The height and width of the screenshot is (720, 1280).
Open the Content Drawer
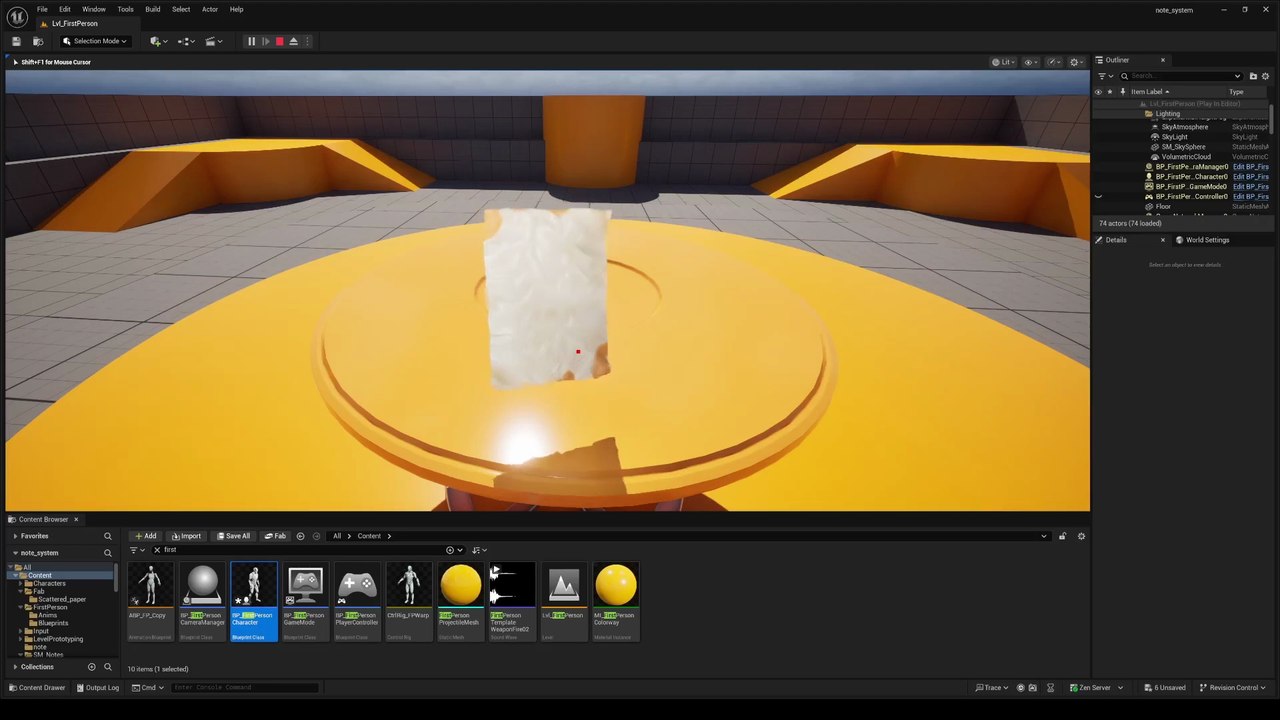coord(37,688)
